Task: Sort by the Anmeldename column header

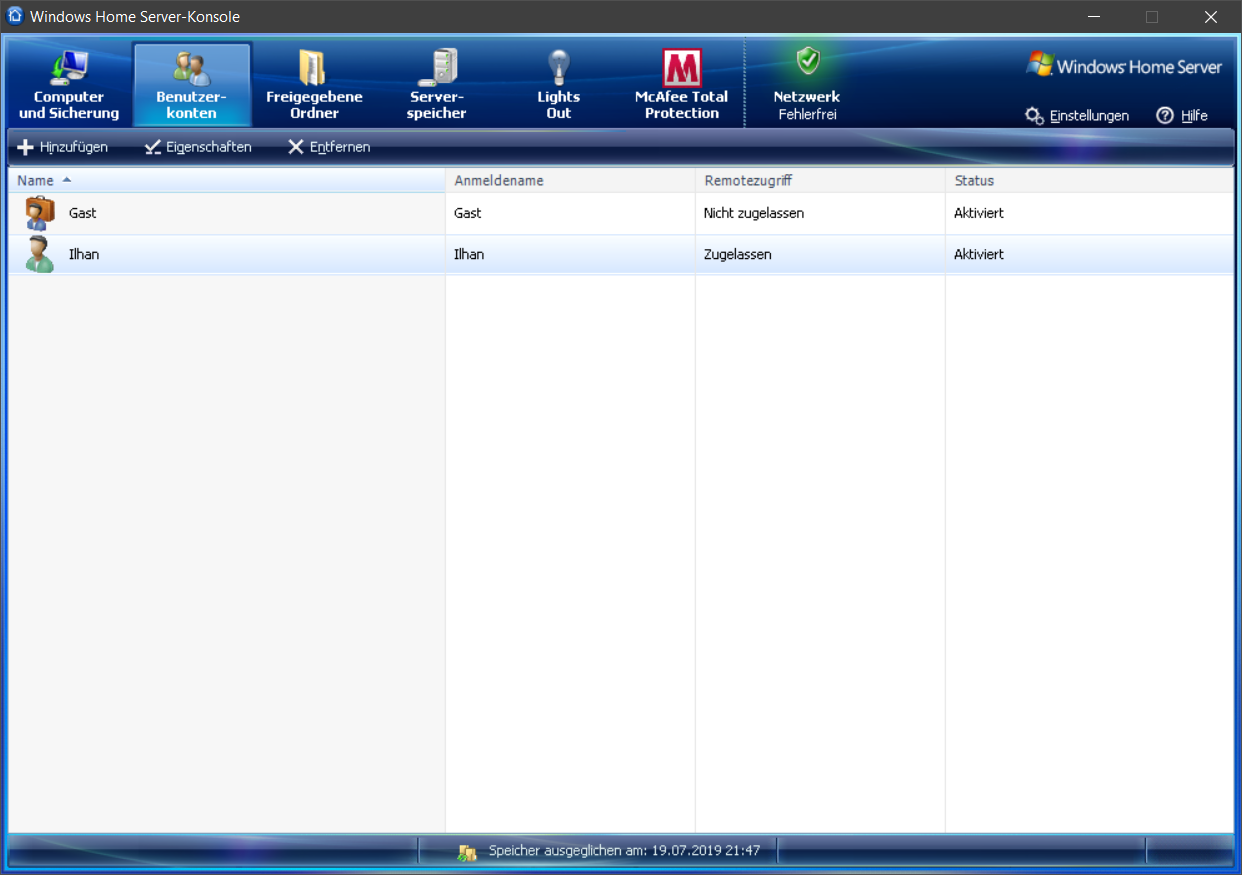Action: 570,181
